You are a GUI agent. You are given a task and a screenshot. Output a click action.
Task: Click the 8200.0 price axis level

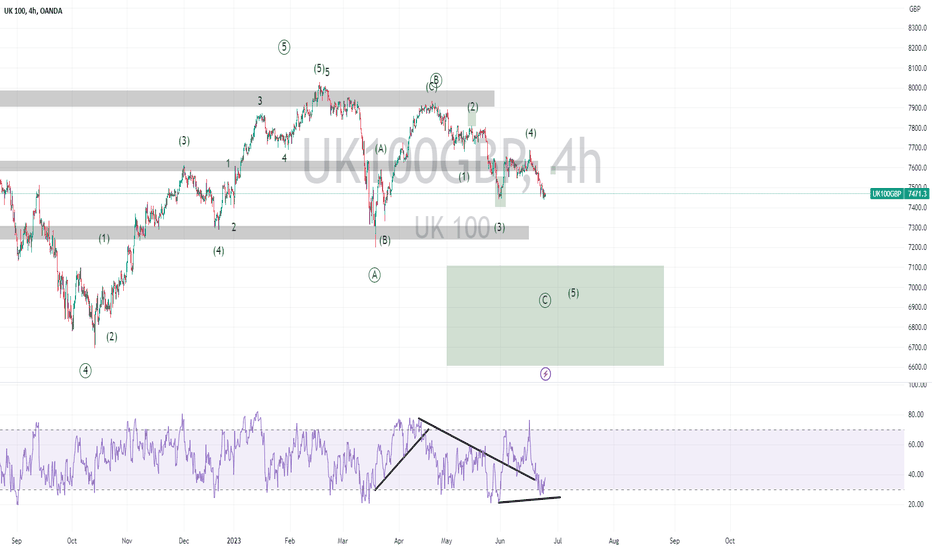tap(917, 48)
